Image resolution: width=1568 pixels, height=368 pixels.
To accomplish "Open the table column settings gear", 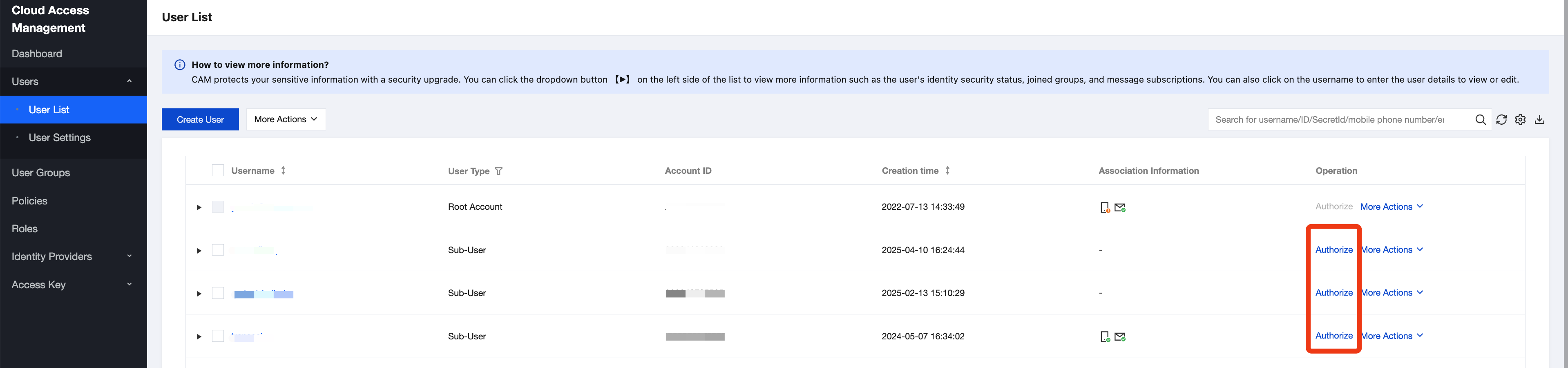I will 1521,120.
